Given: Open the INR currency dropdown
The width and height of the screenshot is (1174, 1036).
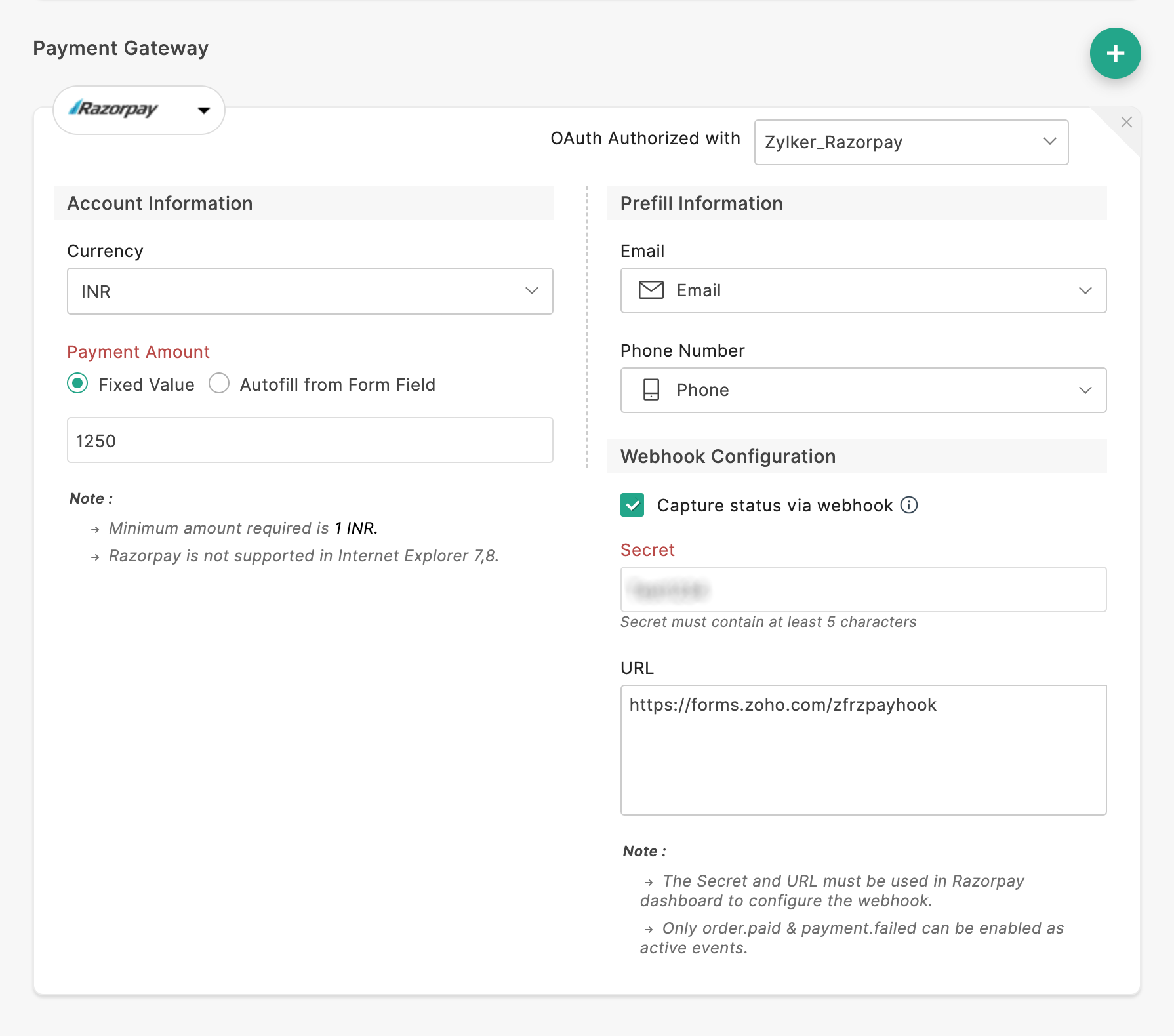Looking at the screenshot, I should click(x=310, y=291).
